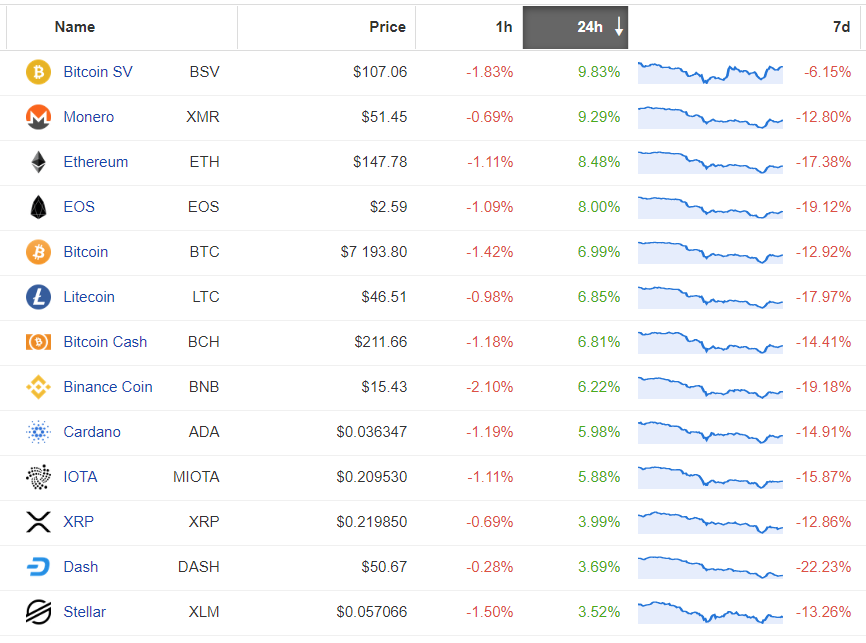The image size is (866, 643).
Task: Open the IOTA coin page
Action: click(80, 477)
